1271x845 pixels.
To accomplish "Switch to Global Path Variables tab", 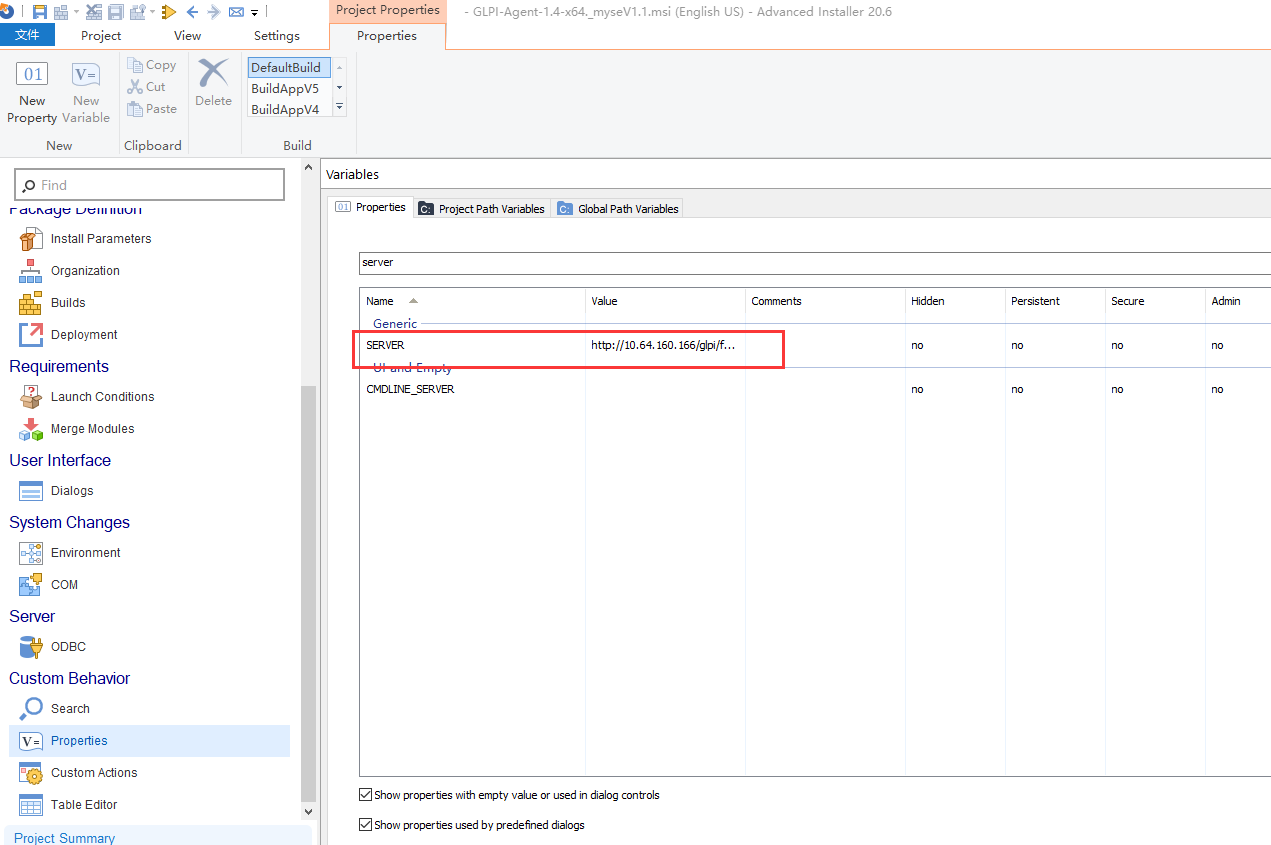I will click(618, 209).
